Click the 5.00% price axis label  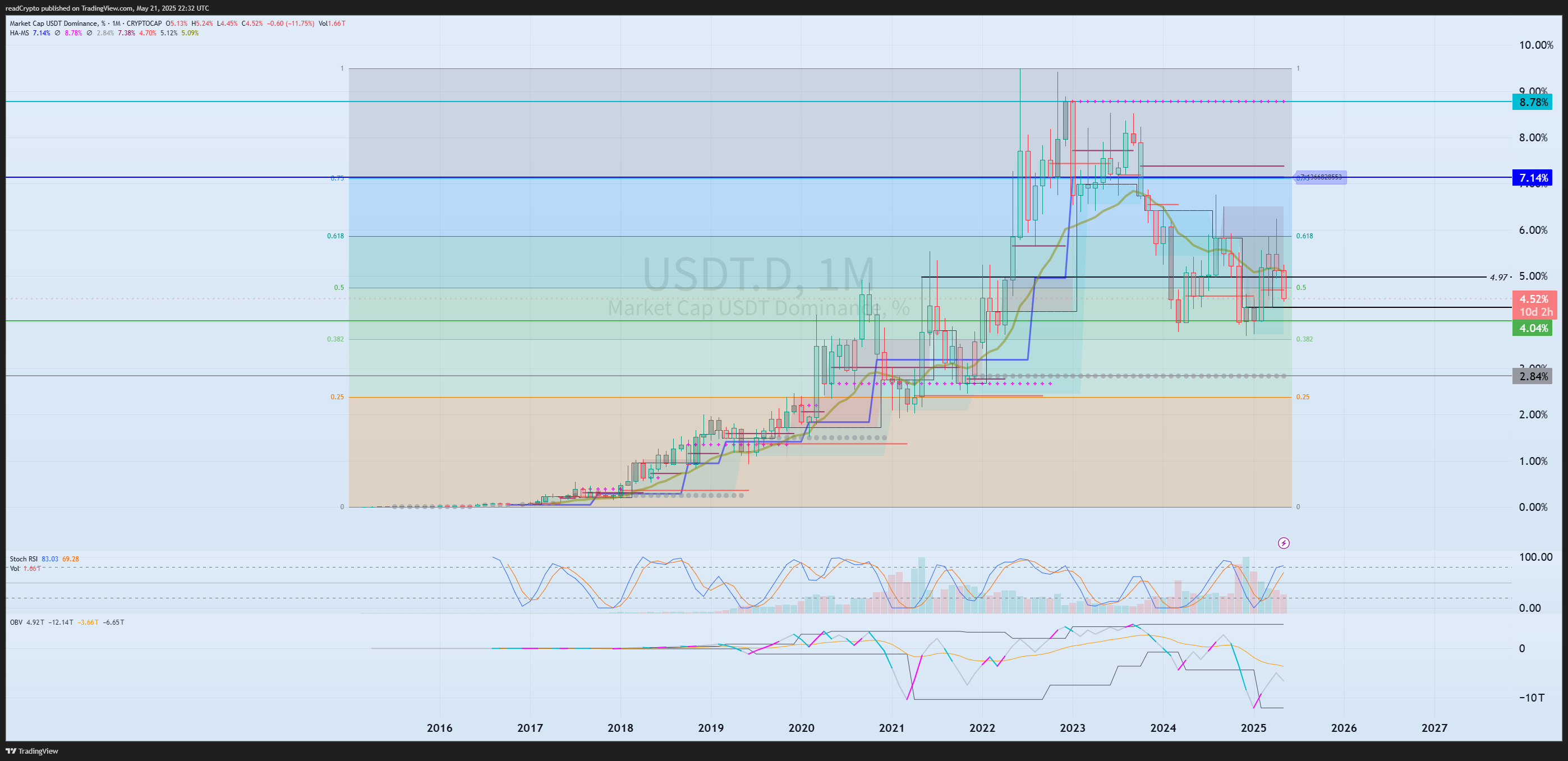point(1533,276)
